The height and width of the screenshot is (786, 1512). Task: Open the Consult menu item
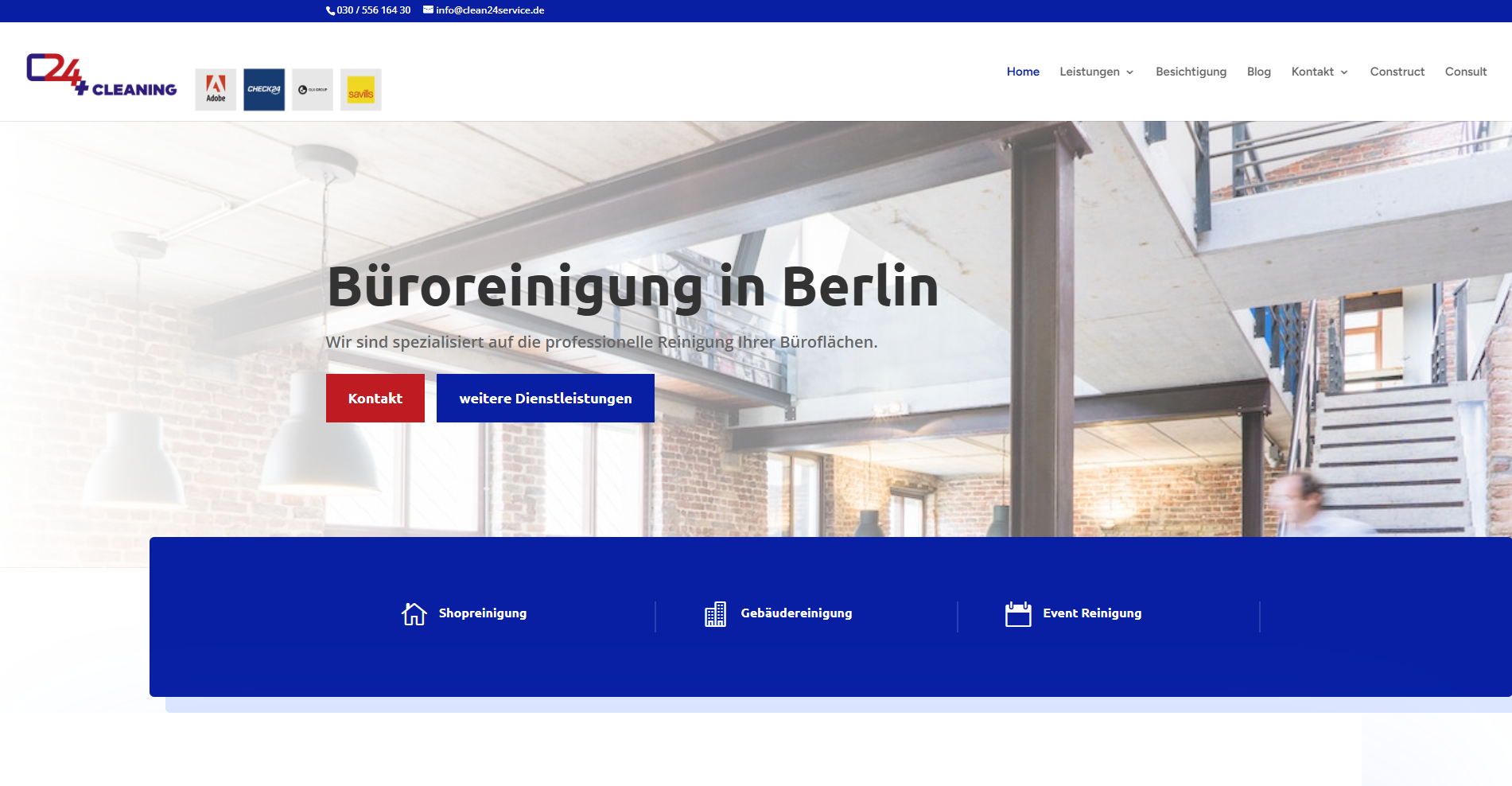pyautogui.click(x=1466, y=72)
